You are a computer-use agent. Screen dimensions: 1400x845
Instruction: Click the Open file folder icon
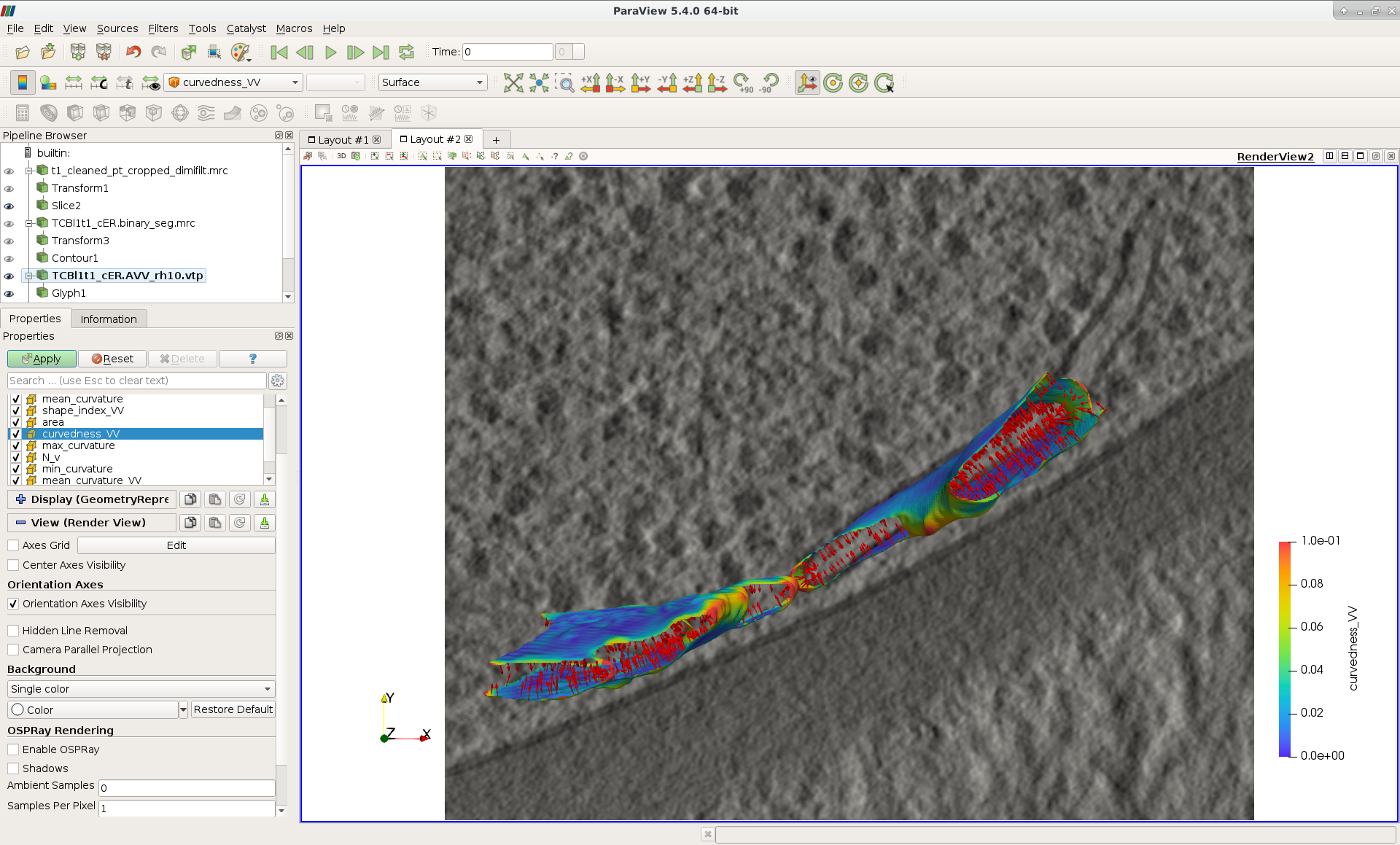tap(23, 52)
